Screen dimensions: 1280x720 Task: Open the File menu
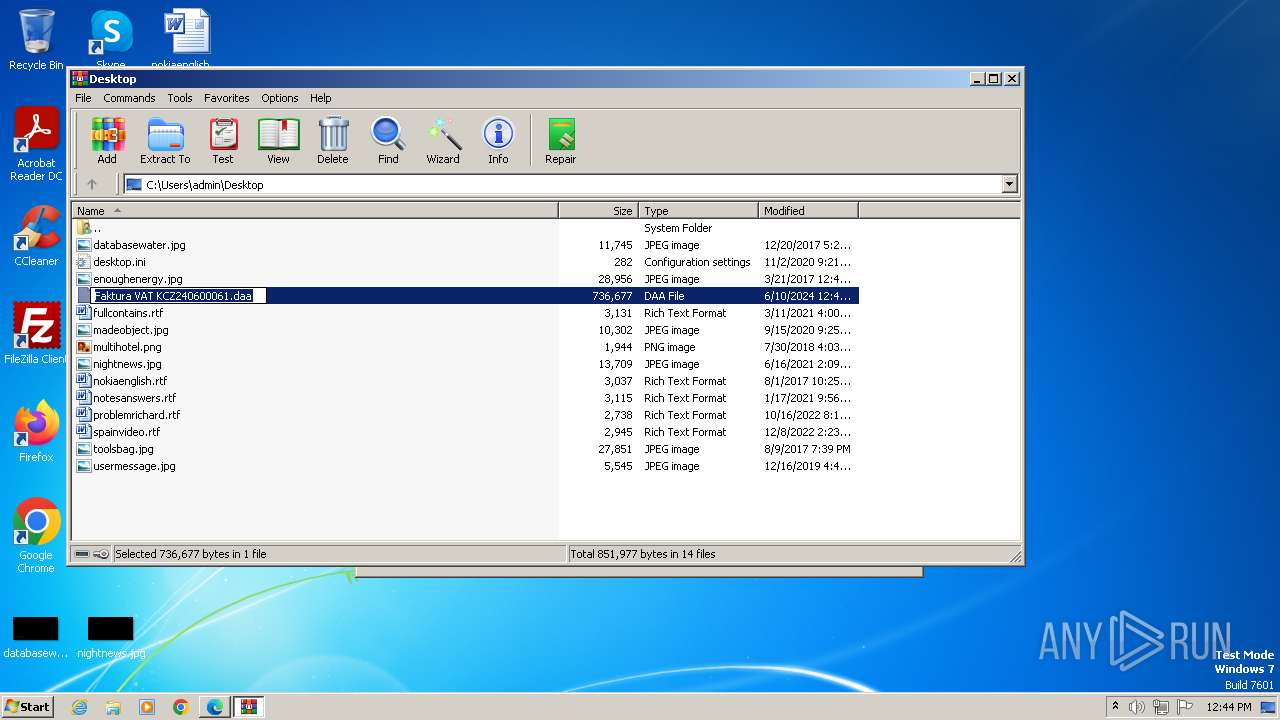(x=83, y=98)
